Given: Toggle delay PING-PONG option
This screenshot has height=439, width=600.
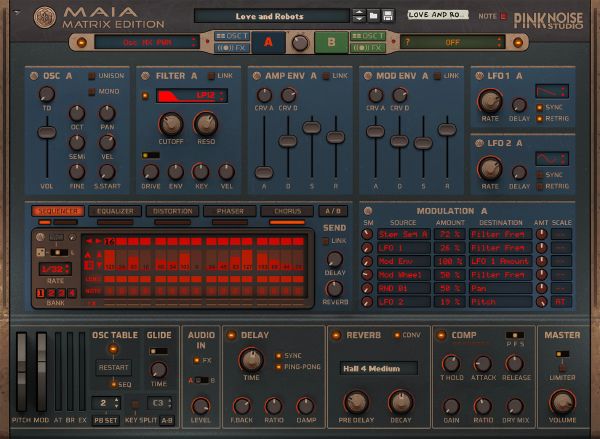Looking at the screenshot, I should (x=279, y=367).
